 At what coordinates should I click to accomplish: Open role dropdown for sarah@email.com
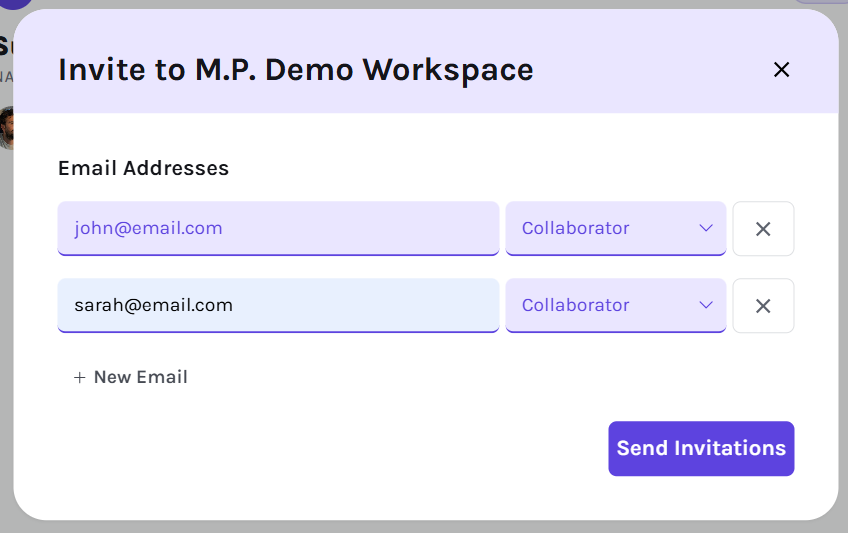615,306
